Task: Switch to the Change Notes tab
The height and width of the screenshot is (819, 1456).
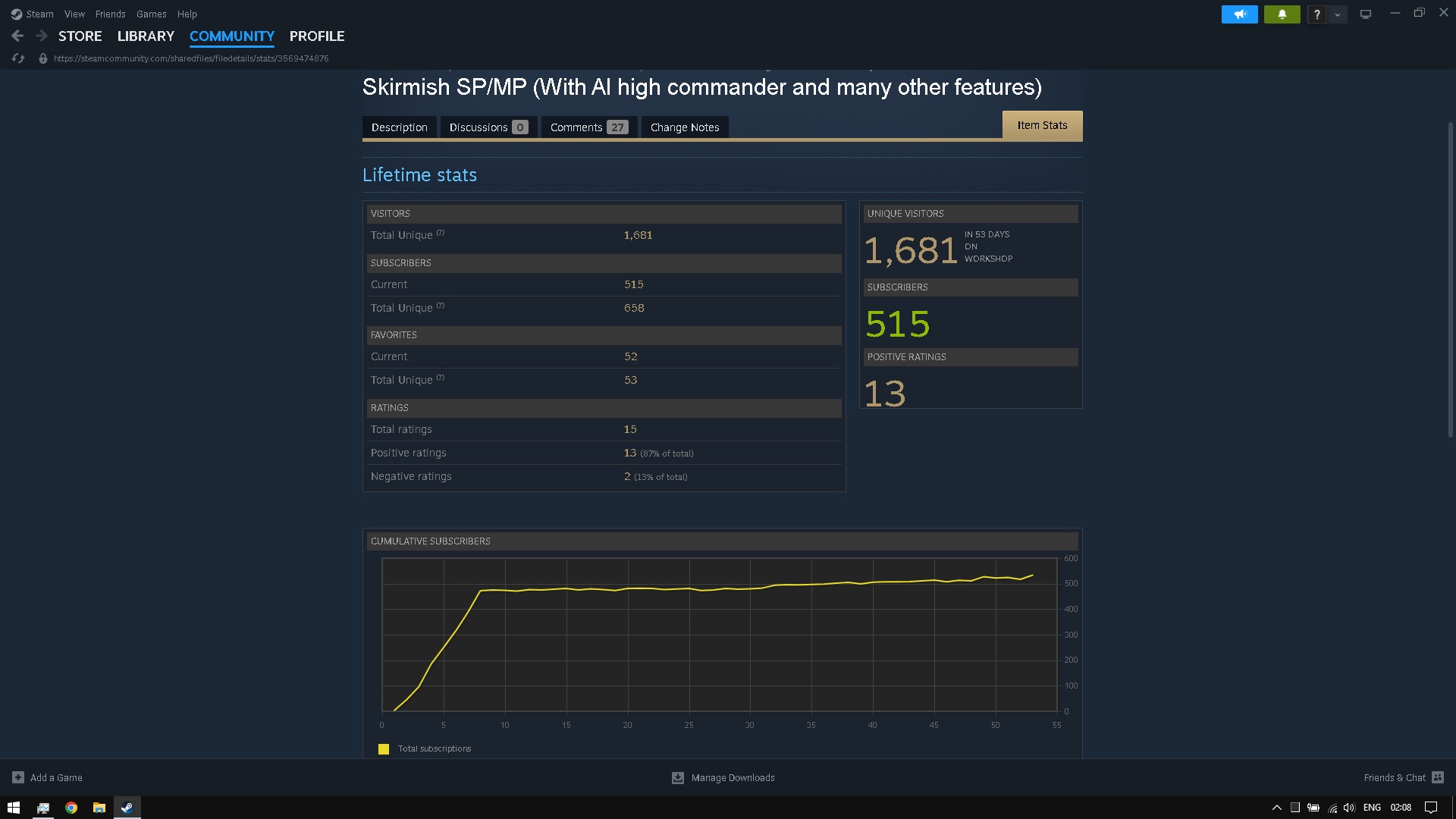Action: (x=685, y=127)
